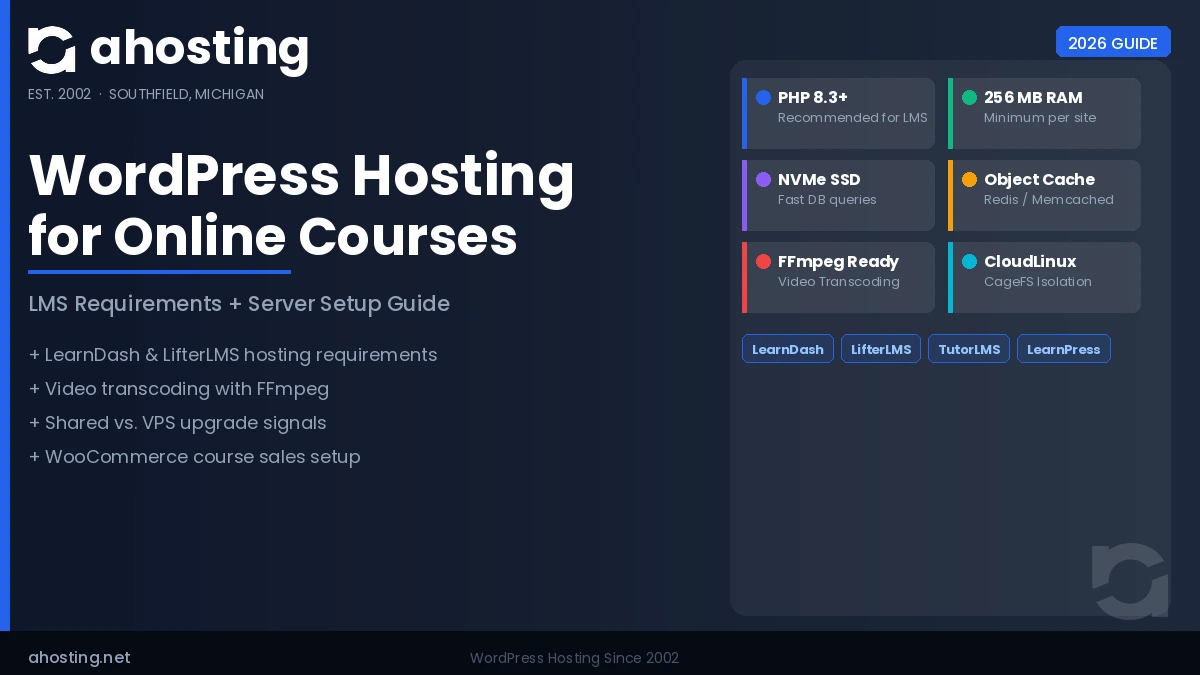Click '+ Shared vs. VPS upgrade signals' bullet

point(177,423)
